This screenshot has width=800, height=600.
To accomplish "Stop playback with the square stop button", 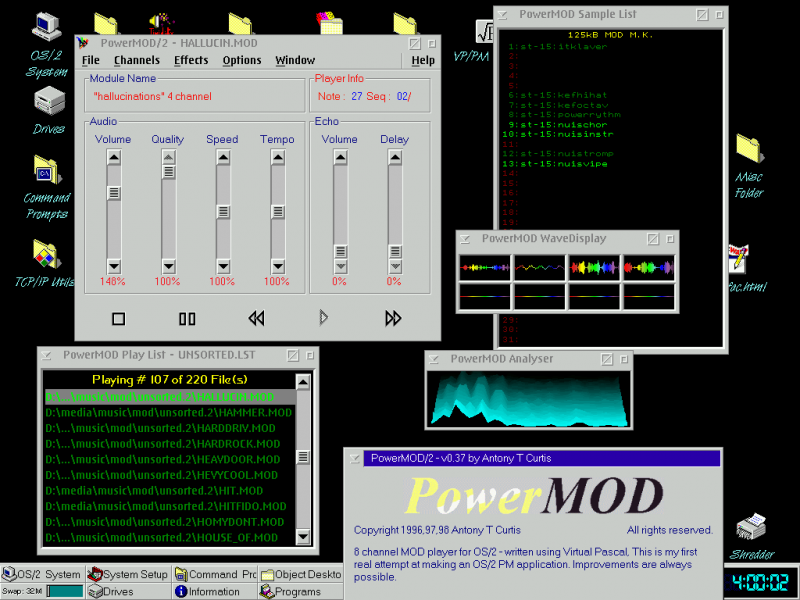I will click(118, 319).
